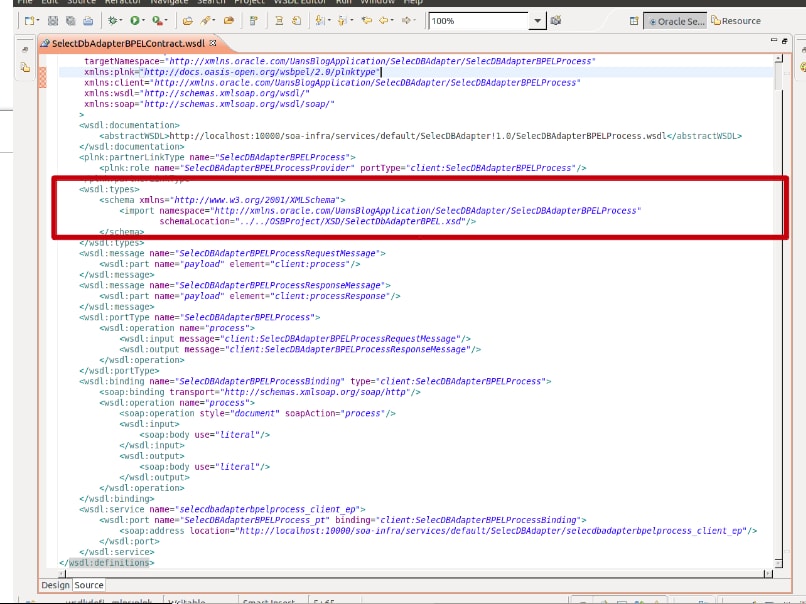Open the Oracle Service Bus perspective
The width and height of the screenshot is (806, 604).
coord(677,21)
